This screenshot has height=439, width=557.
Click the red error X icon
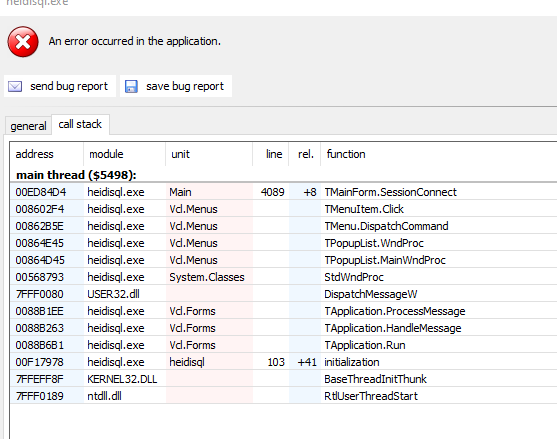coord(23,42)
